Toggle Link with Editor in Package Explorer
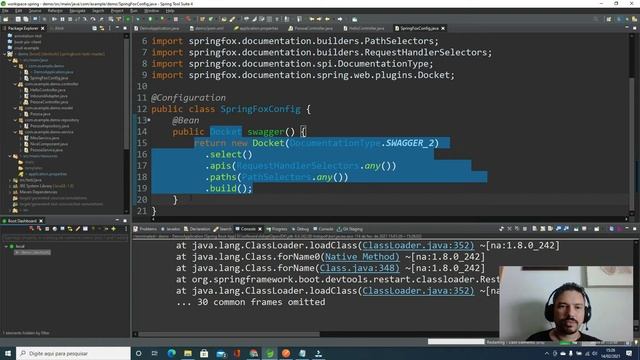Screen dimensions: 640x360 102,28
